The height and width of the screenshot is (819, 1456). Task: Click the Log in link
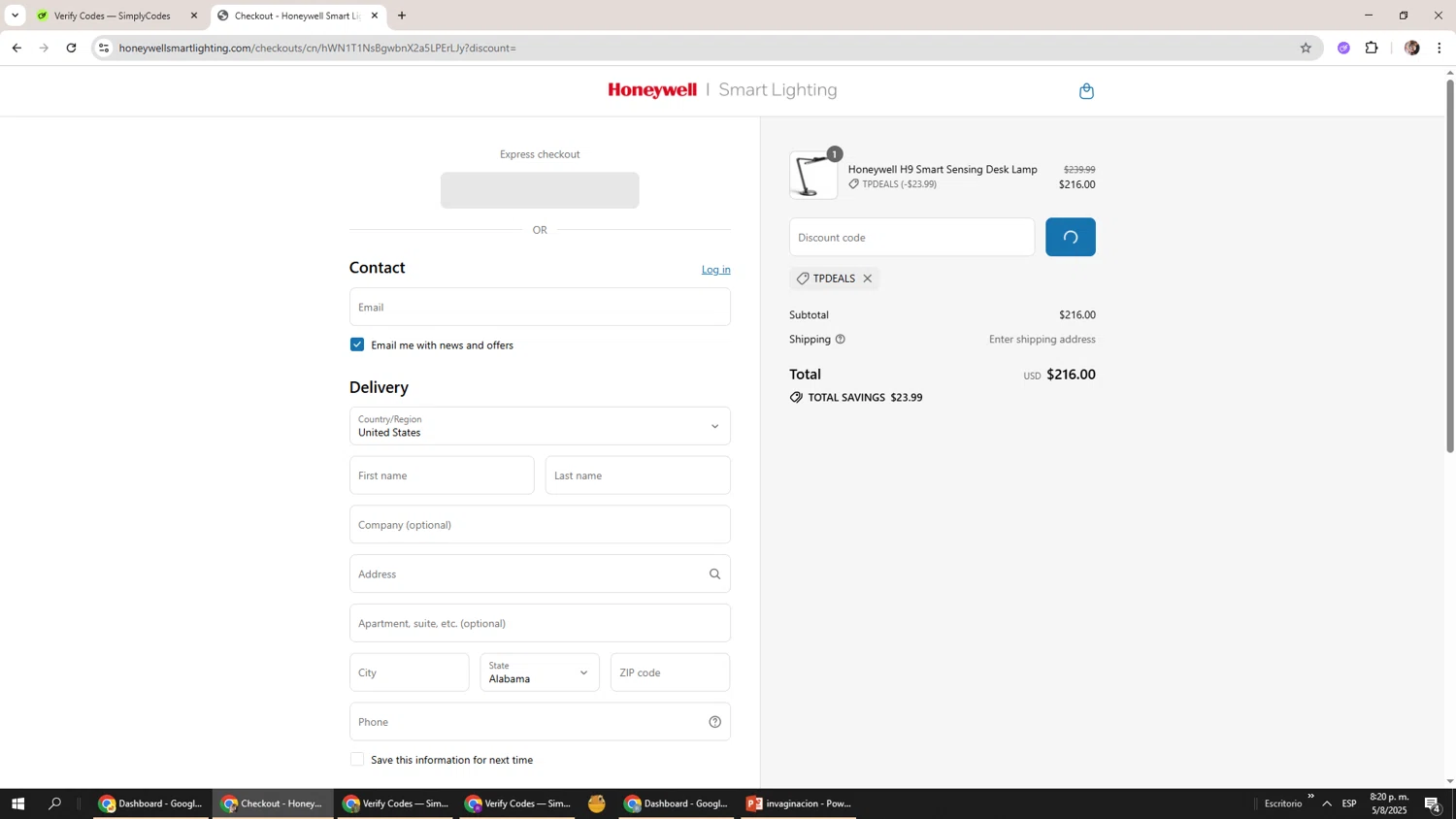tap(716, 270)
